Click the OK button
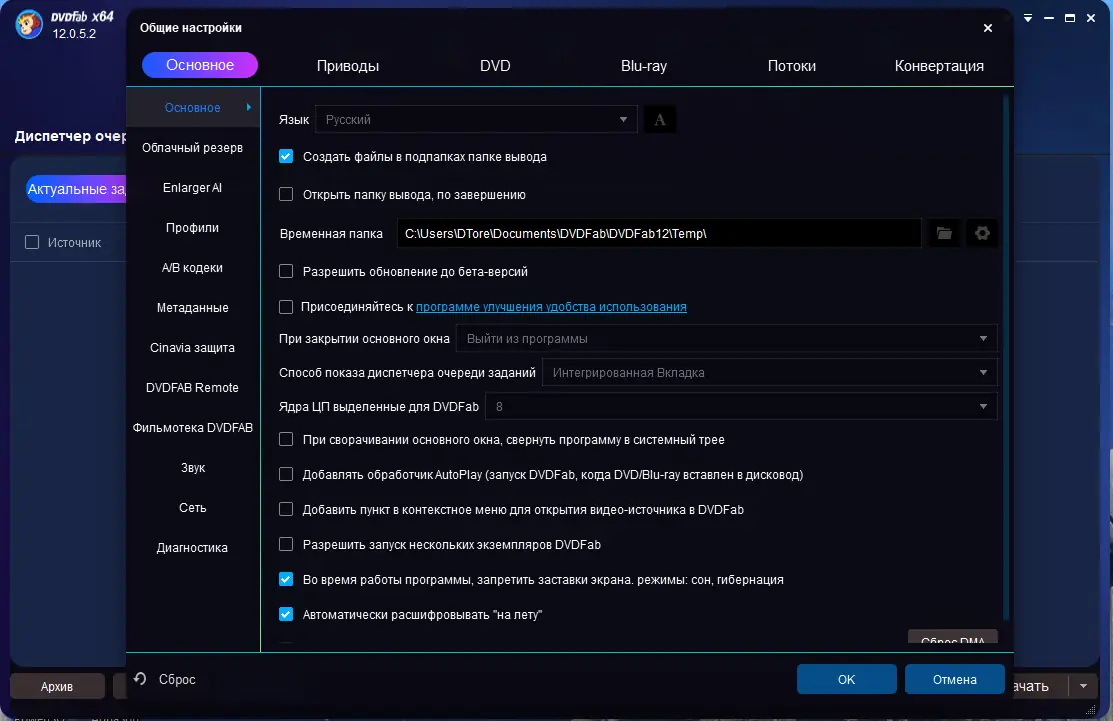Viewport: 1113px width, 721px height. 846,679
